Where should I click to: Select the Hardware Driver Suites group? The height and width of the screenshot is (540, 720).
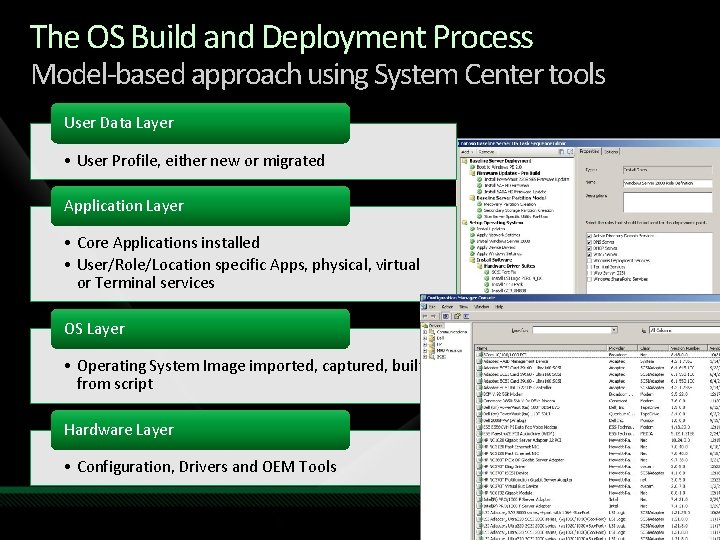(509, 266)
